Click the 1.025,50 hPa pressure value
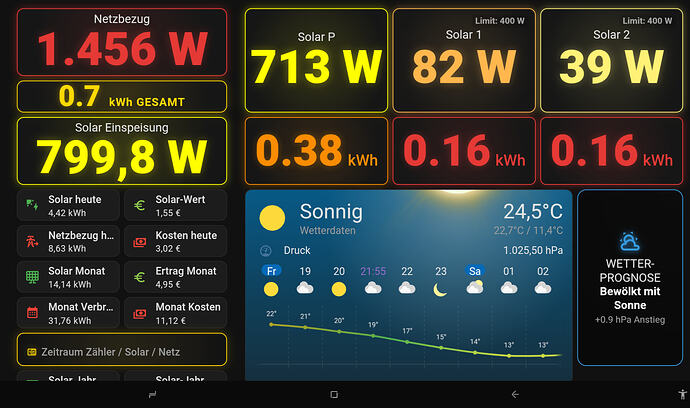The width and height of the screenshot is (690, 408). pyautogui.click(x=533, y=250)
